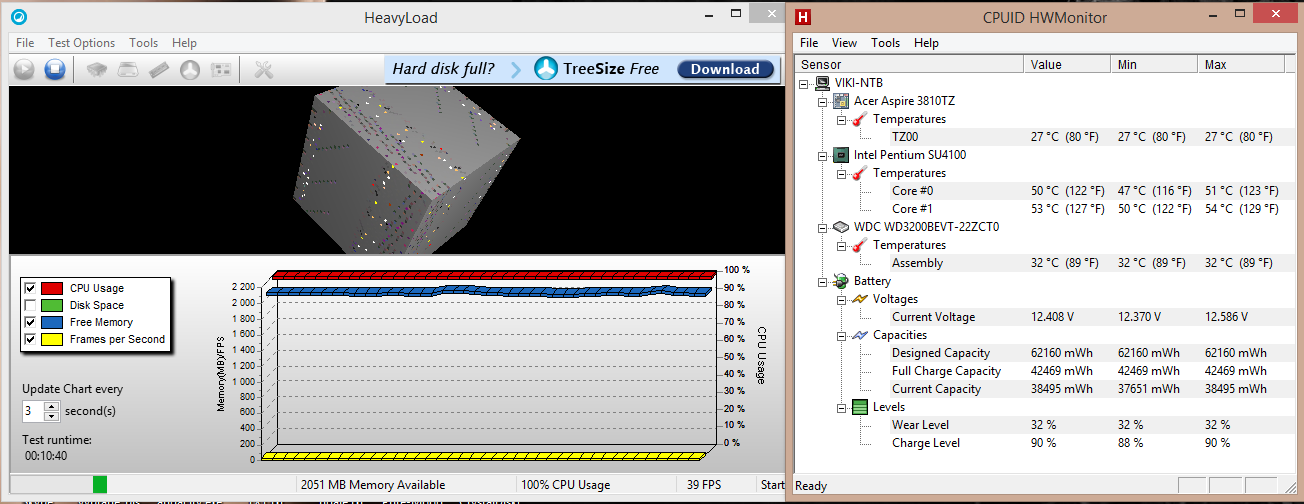Viewport: 1304px width, 504px height.
Task: Enable the Disk Space chart checkbox
Action: tap(30, 305)
